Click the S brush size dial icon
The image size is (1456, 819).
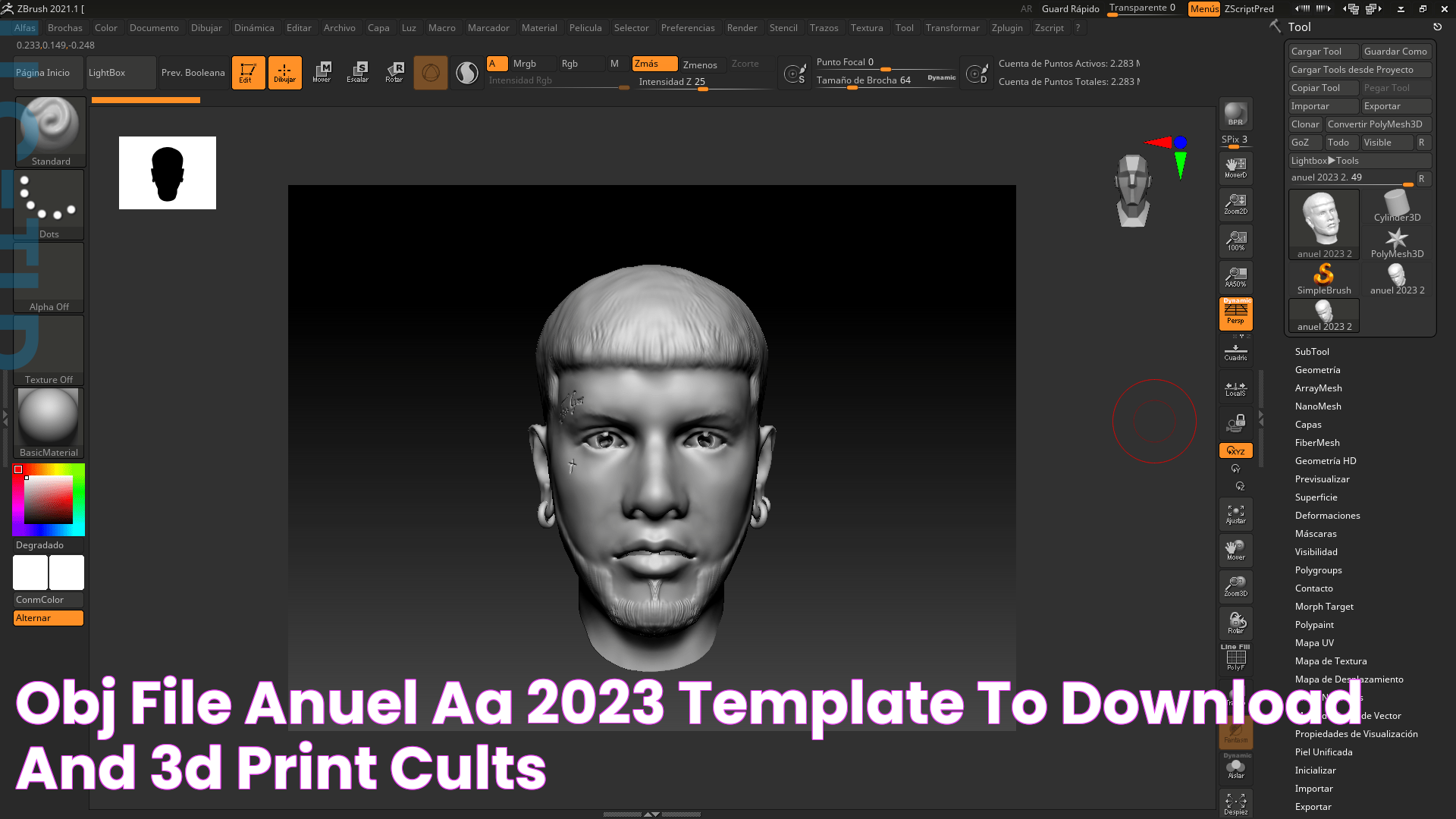tap(795, 74)
